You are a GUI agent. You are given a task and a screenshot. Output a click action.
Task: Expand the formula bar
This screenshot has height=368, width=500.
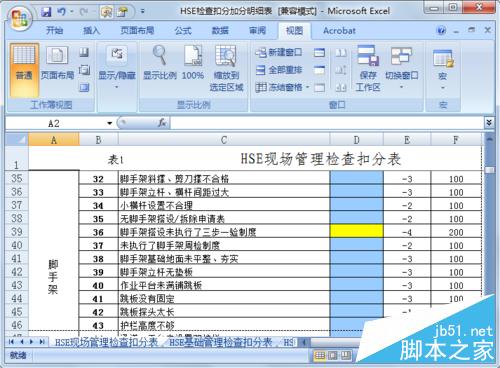pyautogui.click(x=489, y=123)
